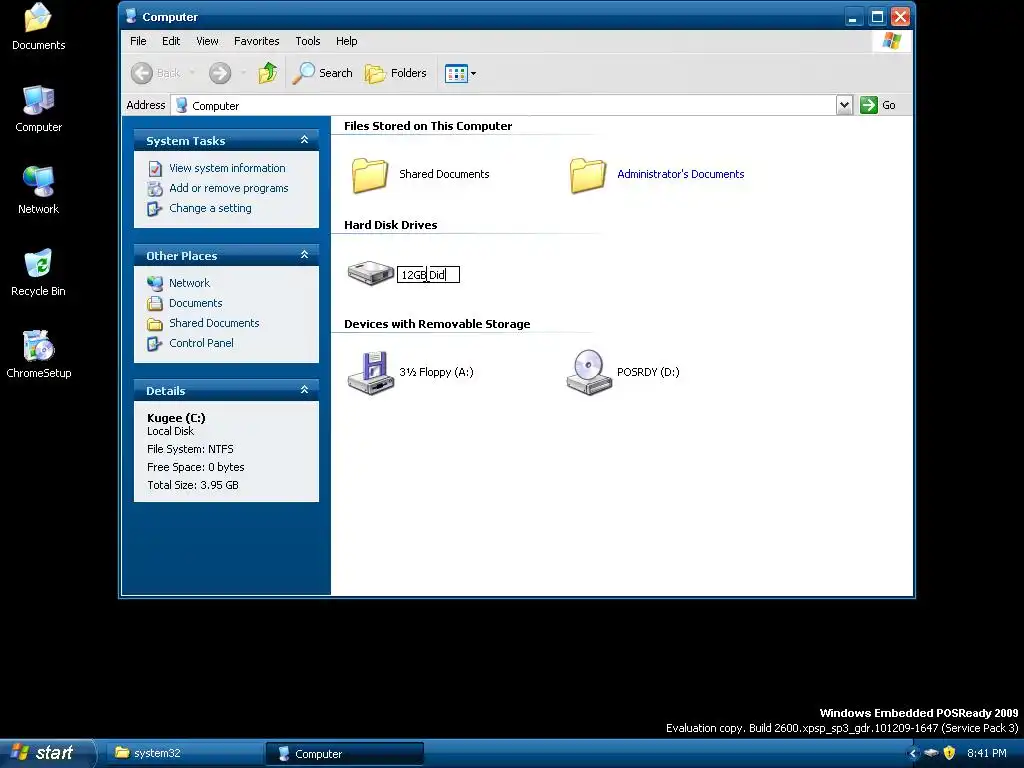This screenshot has height=768, width=1024.
Task: Click the Administrator's Documents label
Action: coord(680,174)
